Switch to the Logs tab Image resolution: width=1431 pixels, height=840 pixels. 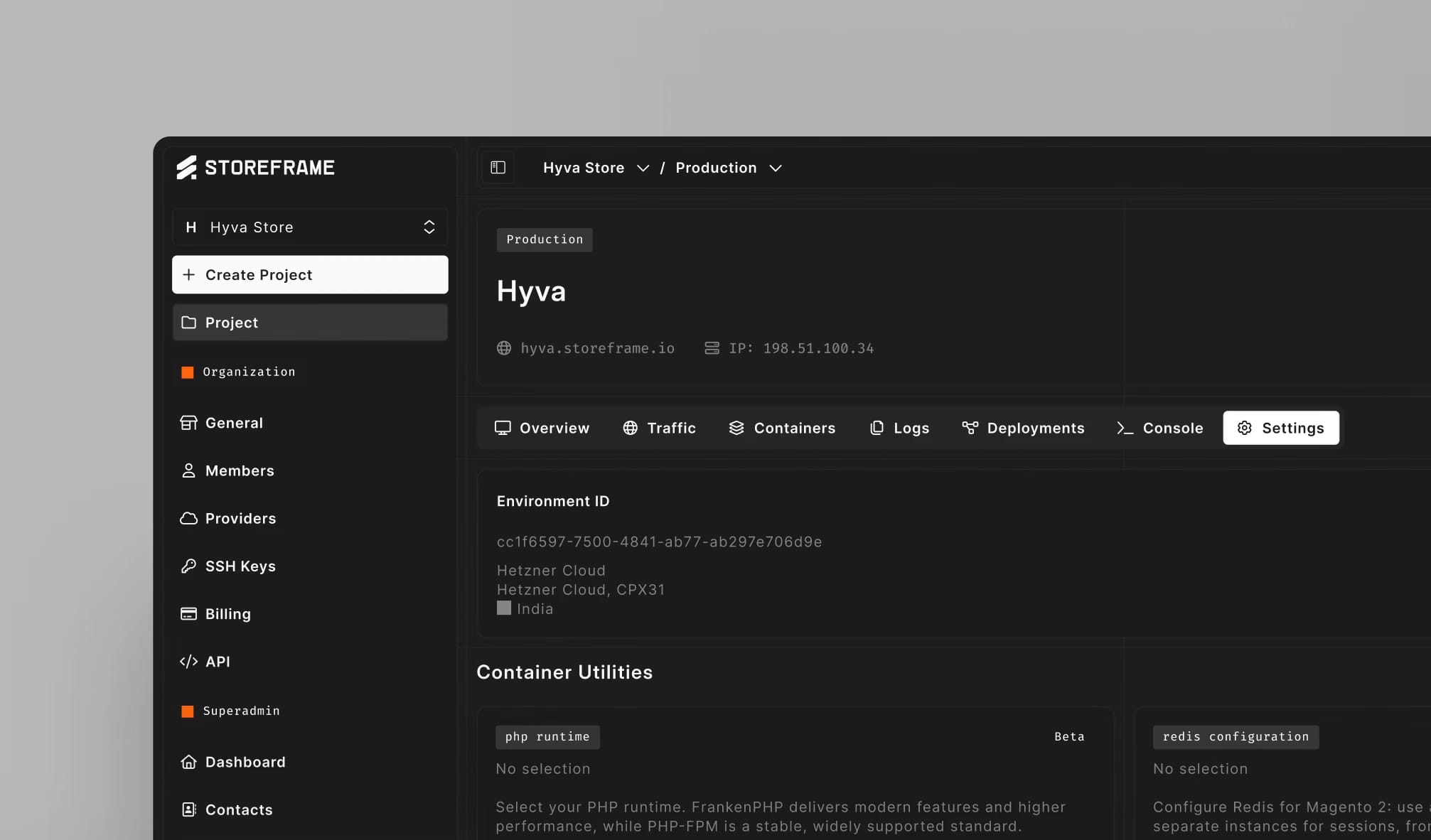click(x=899, y=428)
